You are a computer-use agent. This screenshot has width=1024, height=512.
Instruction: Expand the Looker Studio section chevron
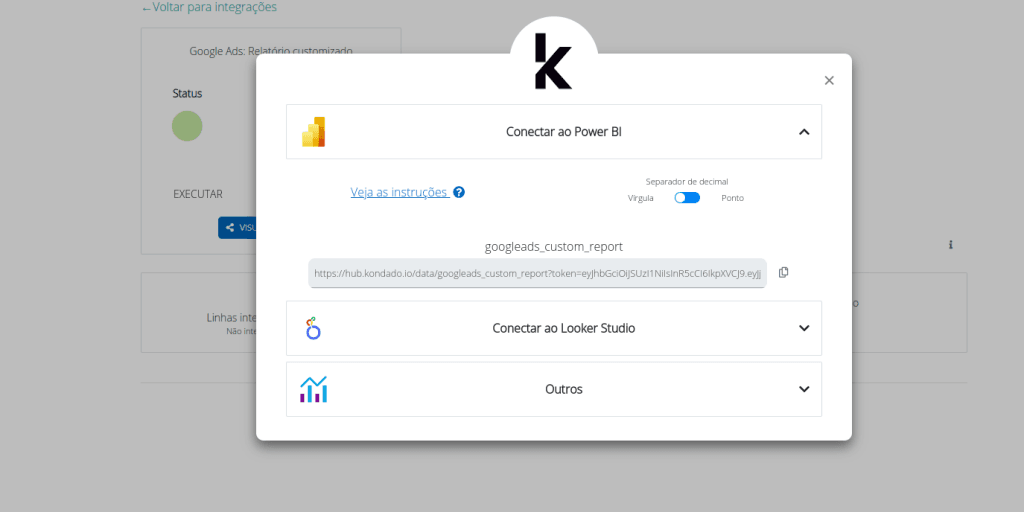tap(804, 328)
